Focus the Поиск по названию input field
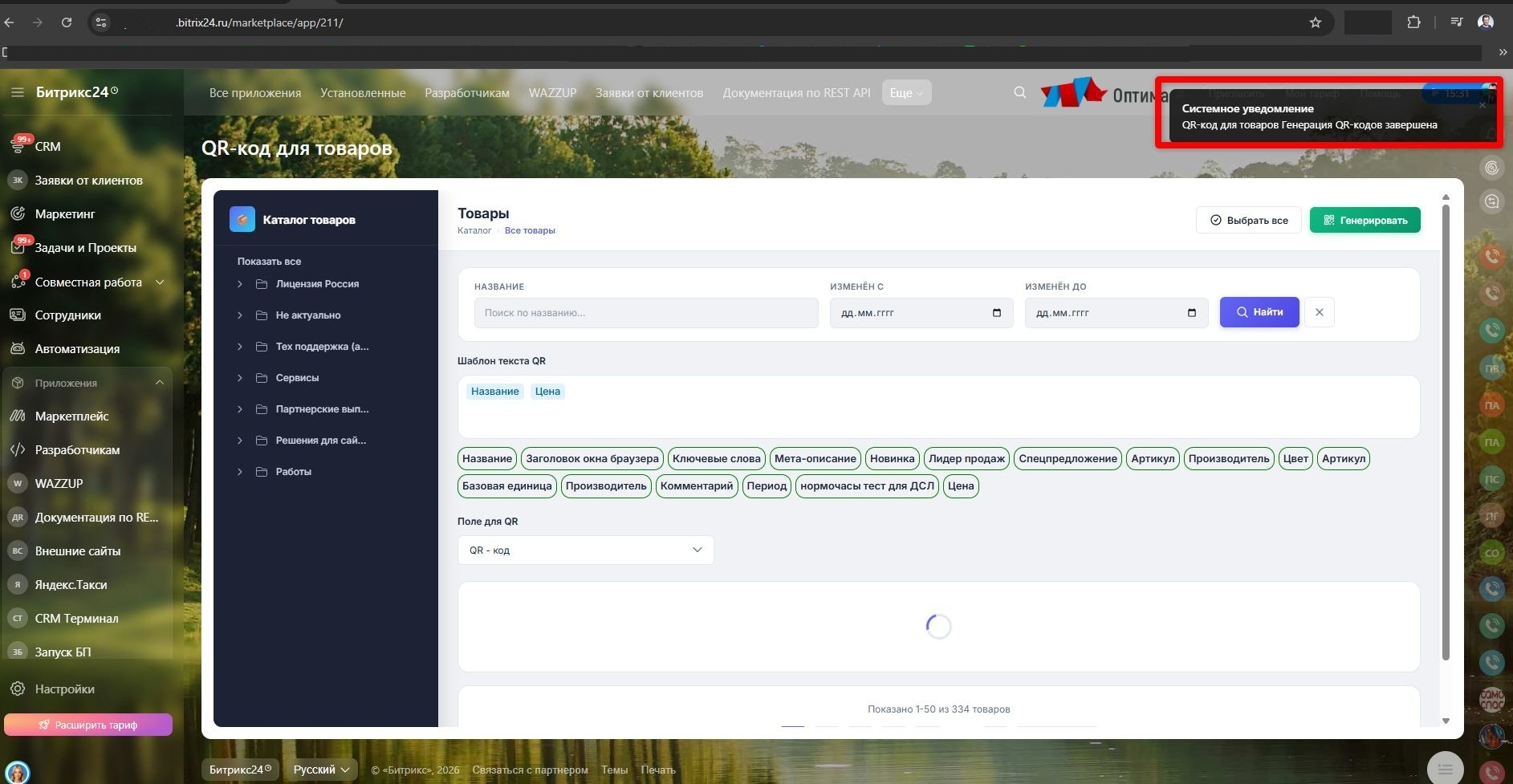The height and width of the screenshot is (784, 1513). (646, 313)
